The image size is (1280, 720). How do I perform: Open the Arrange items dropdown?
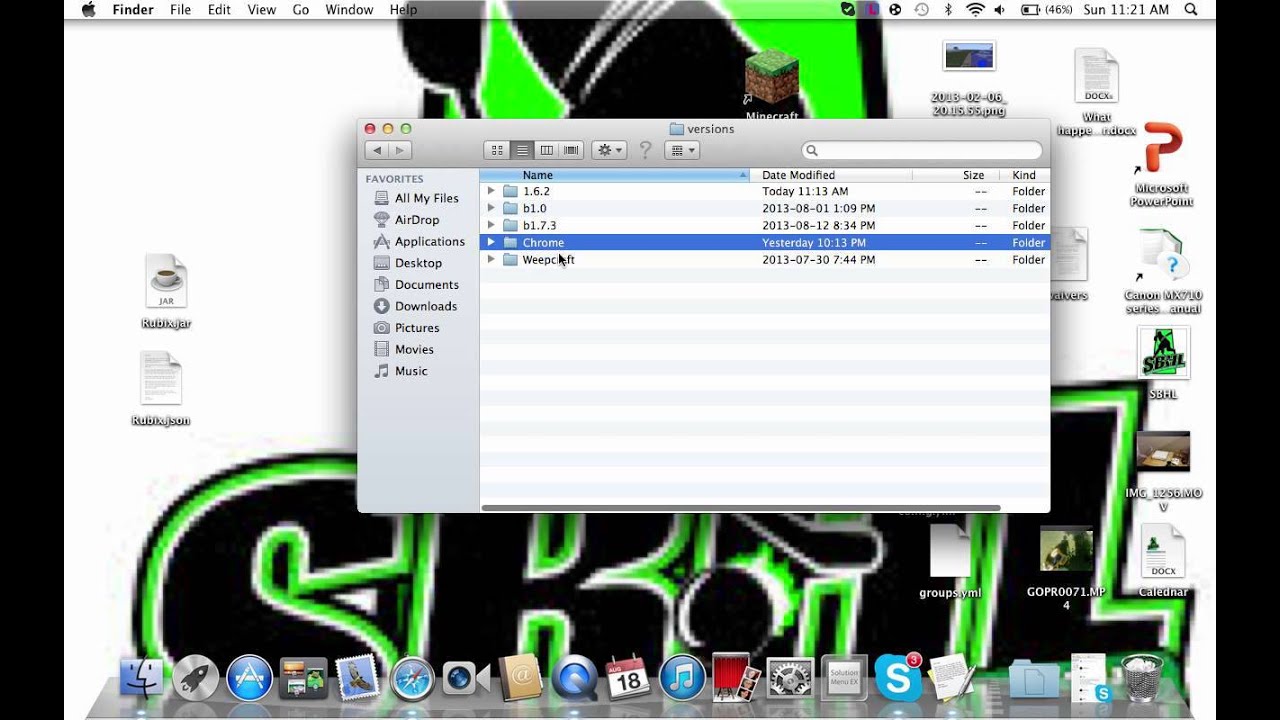(682, 150)
